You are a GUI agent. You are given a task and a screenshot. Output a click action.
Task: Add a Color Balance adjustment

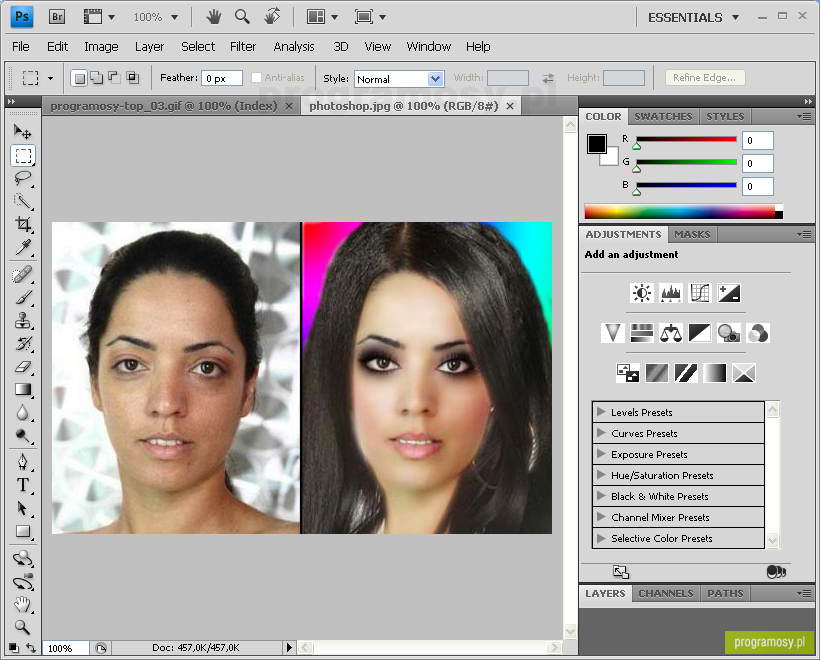(670, 333)
